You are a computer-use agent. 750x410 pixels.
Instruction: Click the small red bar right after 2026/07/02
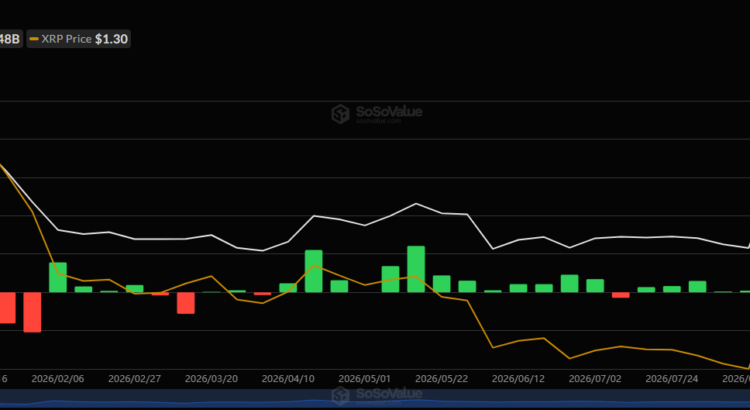coord(620,295)
